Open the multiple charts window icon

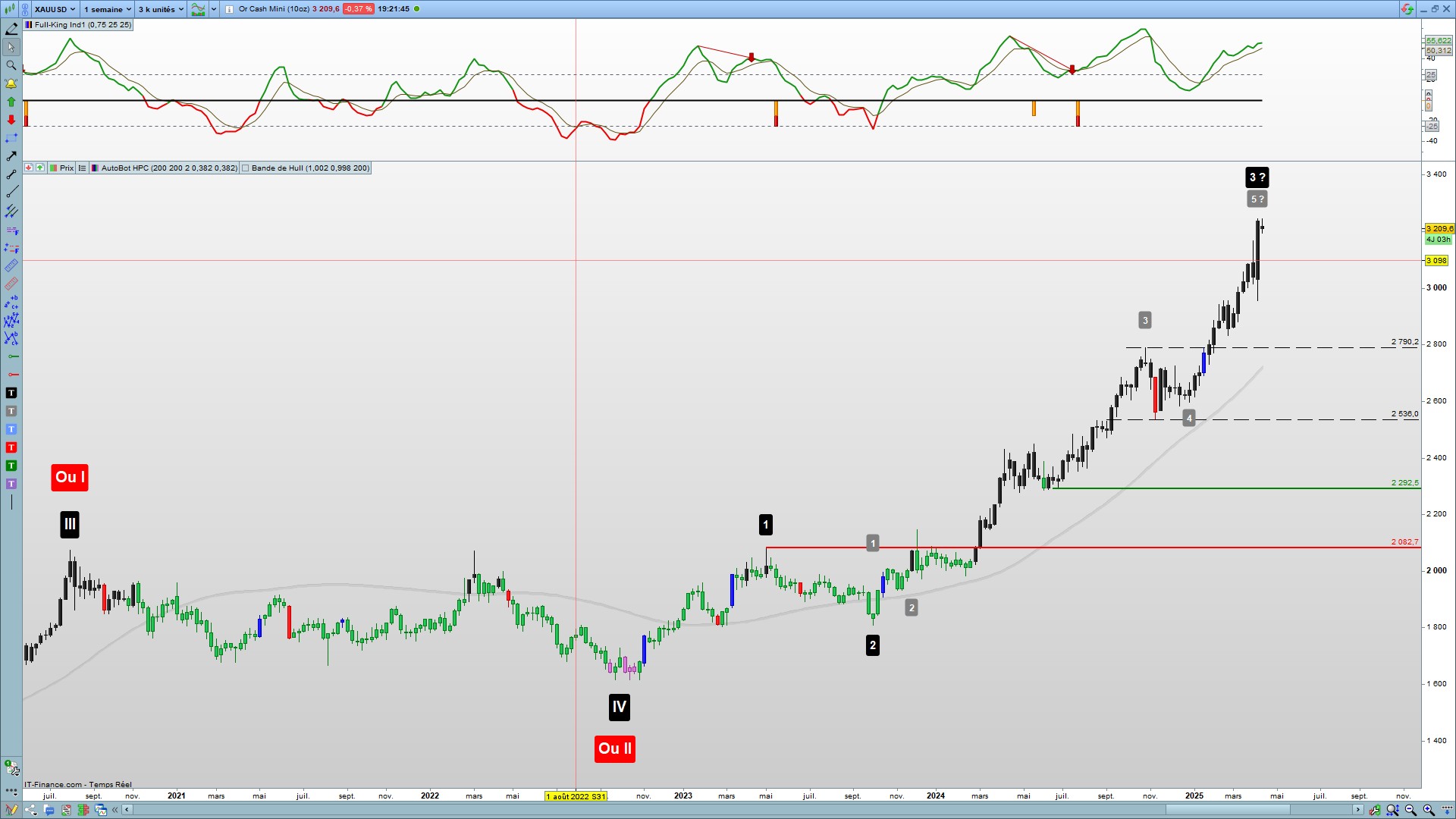click(101, 810)
